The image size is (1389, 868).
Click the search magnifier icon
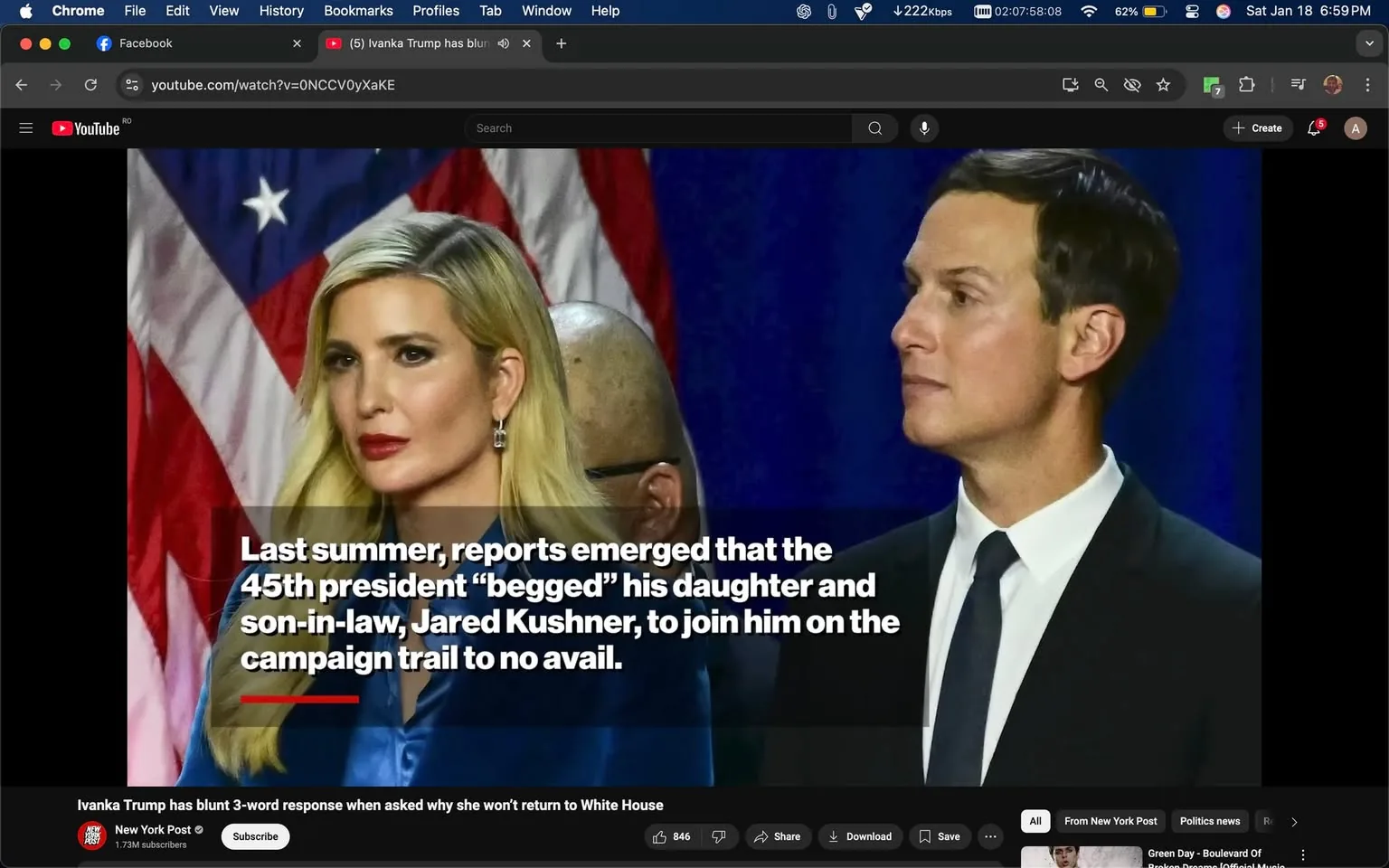[x=874, y=127]
